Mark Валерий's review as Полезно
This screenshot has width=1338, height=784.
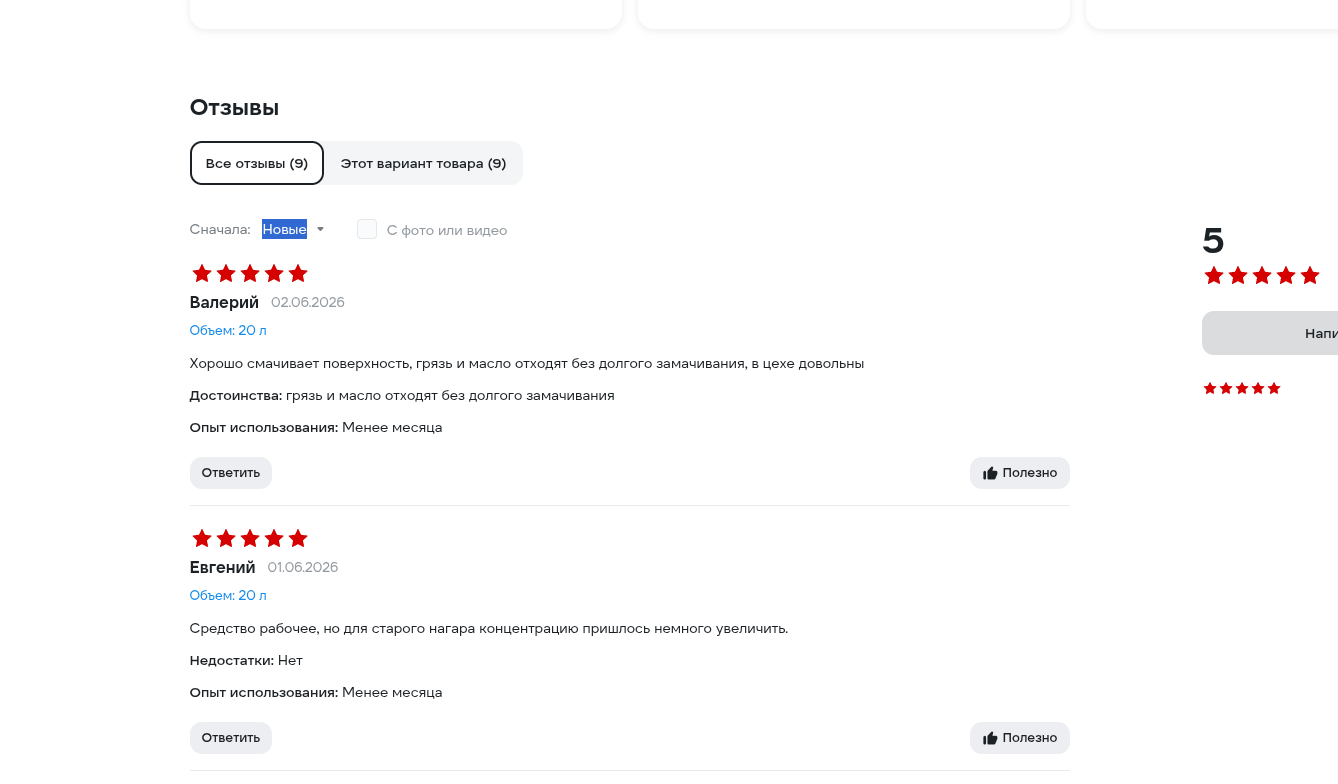coord(1020,473)
